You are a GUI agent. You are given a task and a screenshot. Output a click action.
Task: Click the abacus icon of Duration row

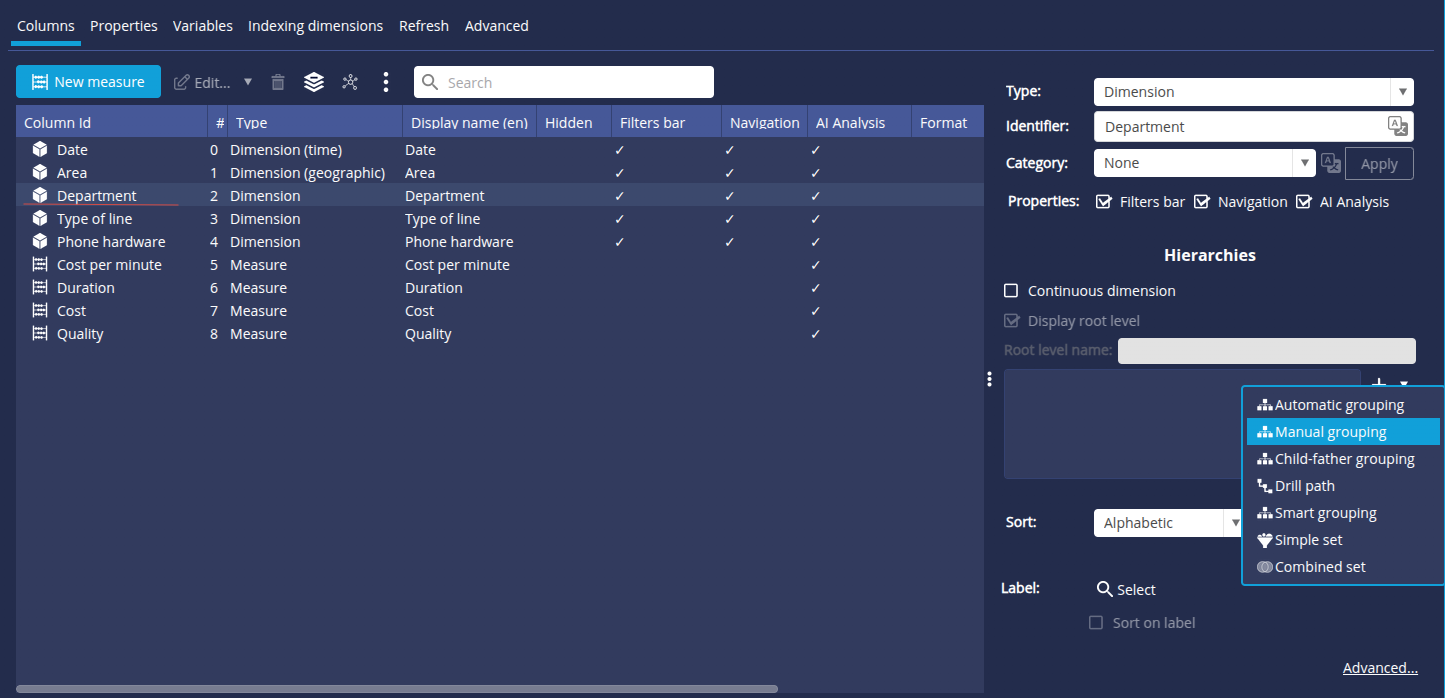40,288
